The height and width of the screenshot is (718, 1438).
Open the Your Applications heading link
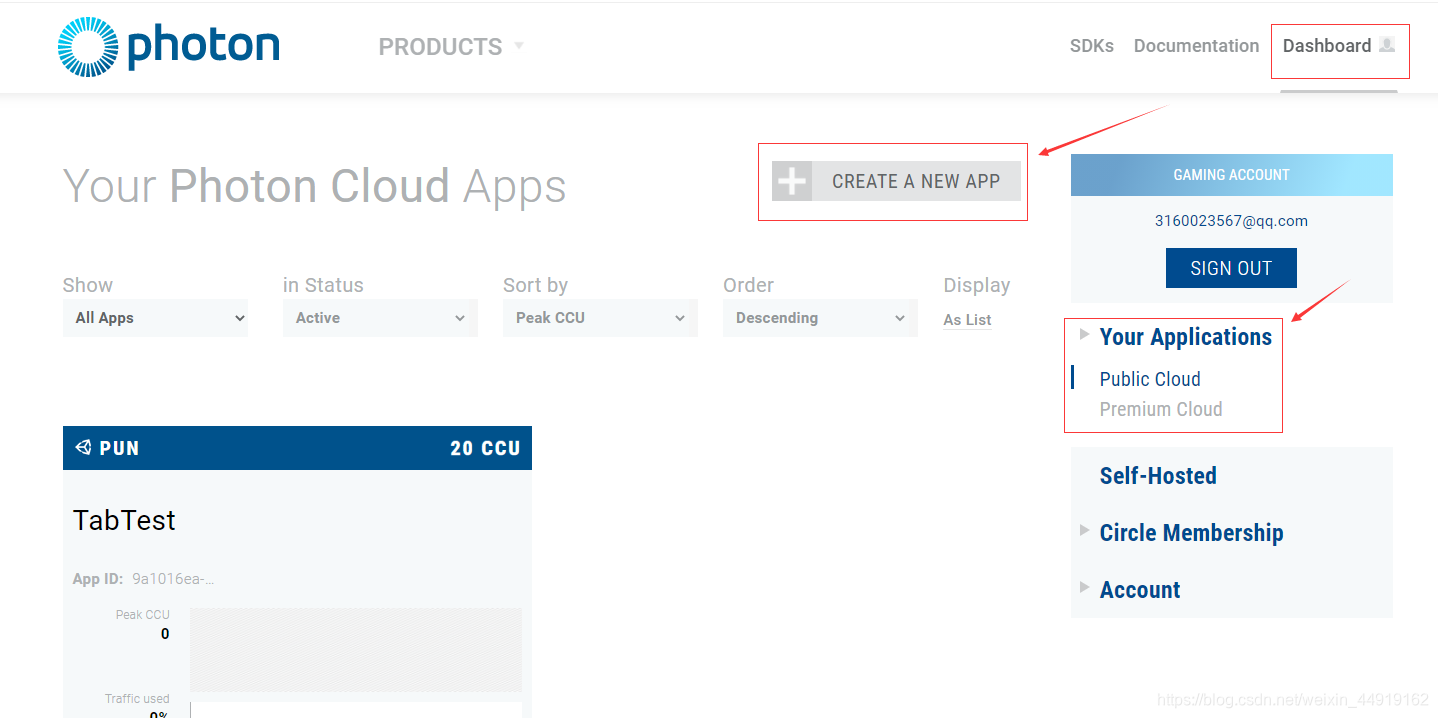coord(1186,337)
